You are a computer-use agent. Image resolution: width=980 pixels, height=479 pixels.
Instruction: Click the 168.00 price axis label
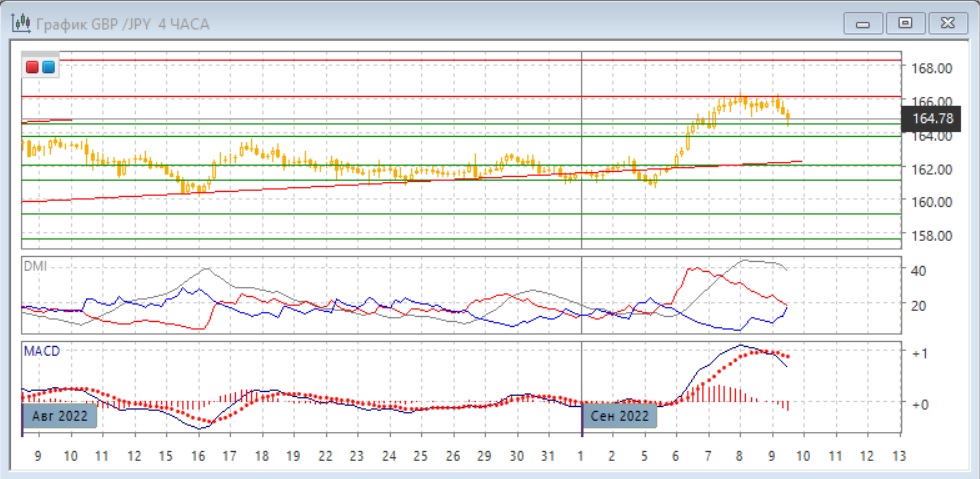click(929, 68)
